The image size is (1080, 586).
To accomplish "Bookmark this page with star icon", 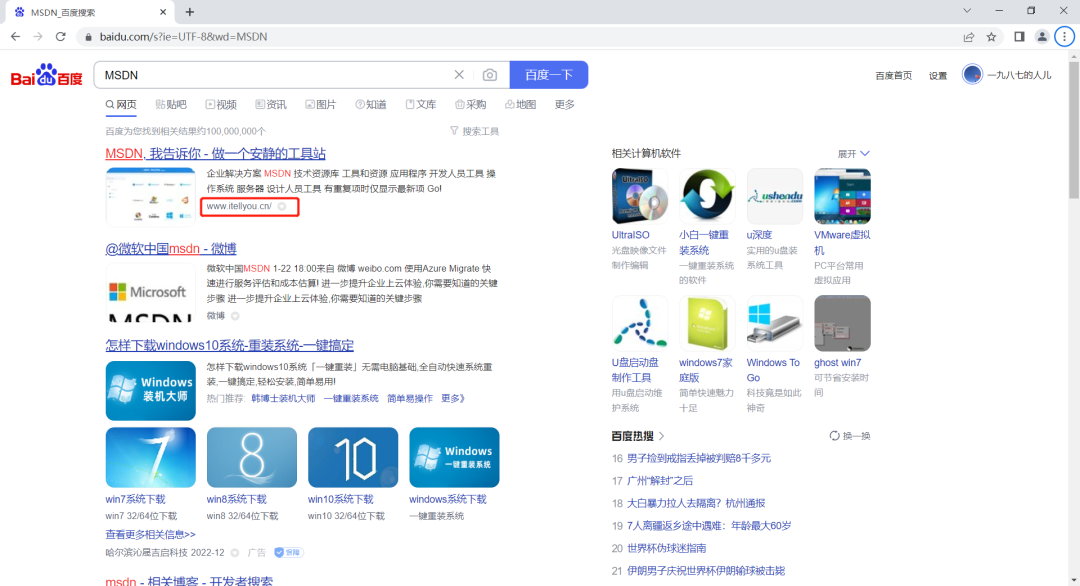I will tap(991, 36).
